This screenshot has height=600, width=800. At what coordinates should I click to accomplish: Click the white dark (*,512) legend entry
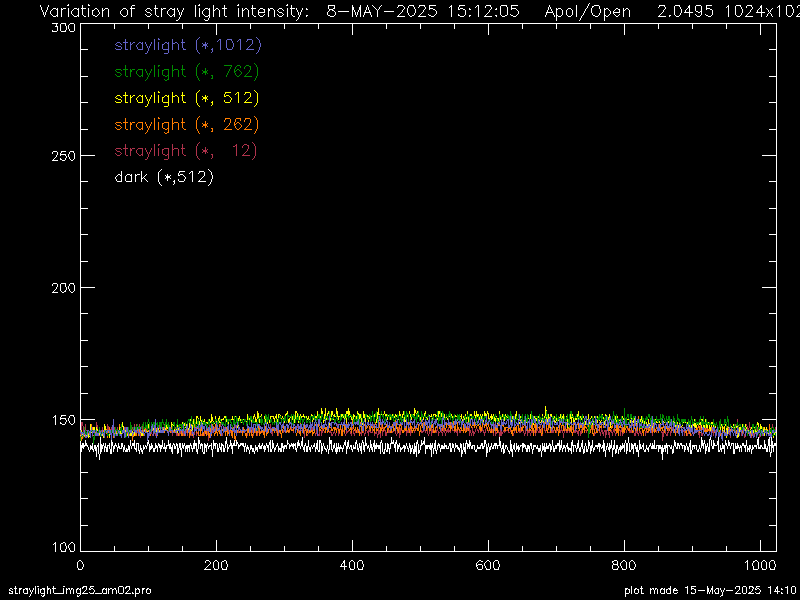(x=164, y=178)
